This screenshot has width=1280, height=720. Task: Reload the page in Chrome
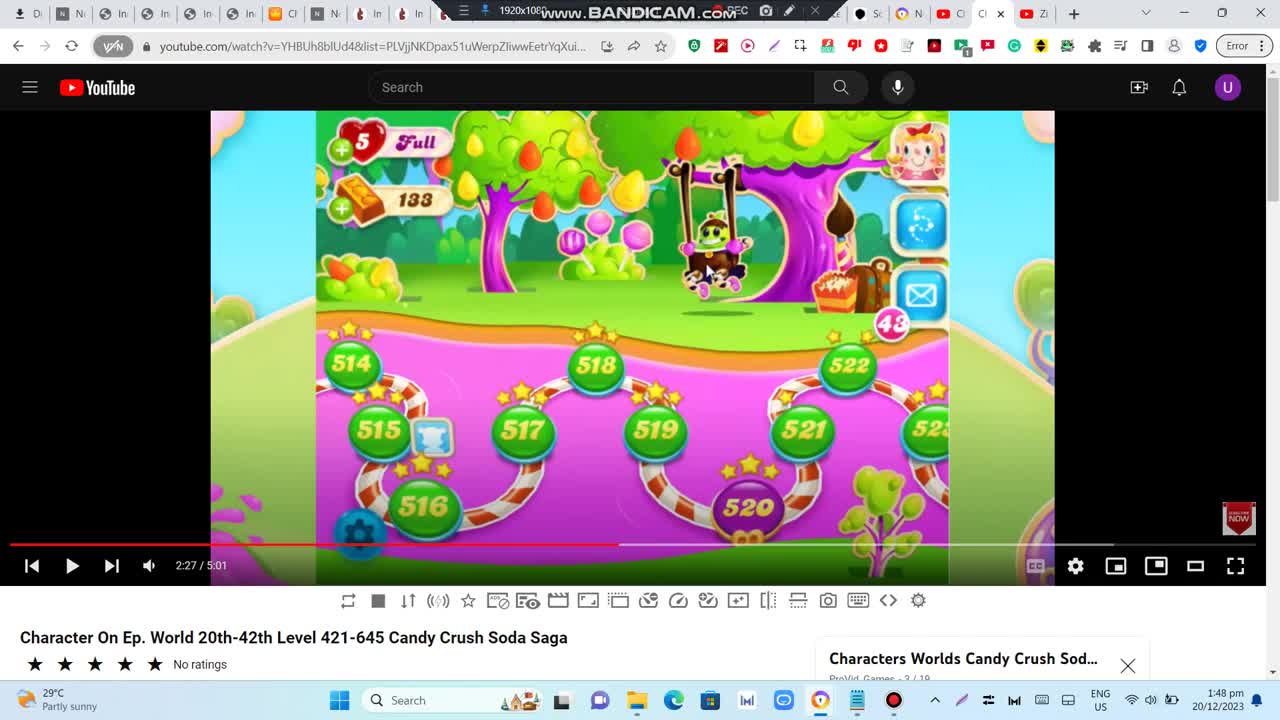71,46
